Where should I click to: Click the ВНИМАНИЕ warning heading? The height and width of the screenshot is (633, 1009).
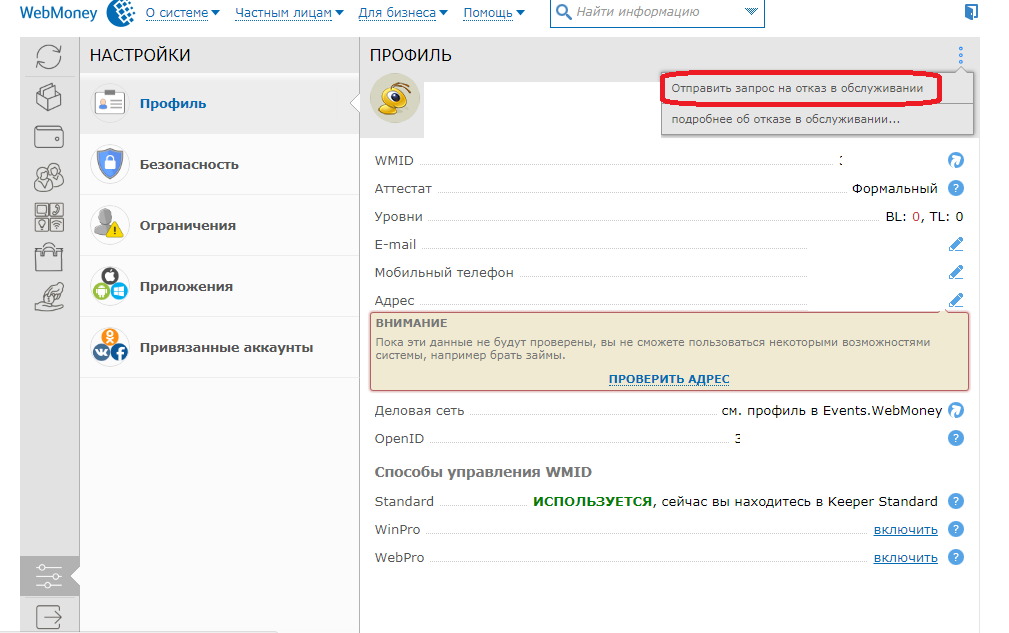click(x=411, y=323)
